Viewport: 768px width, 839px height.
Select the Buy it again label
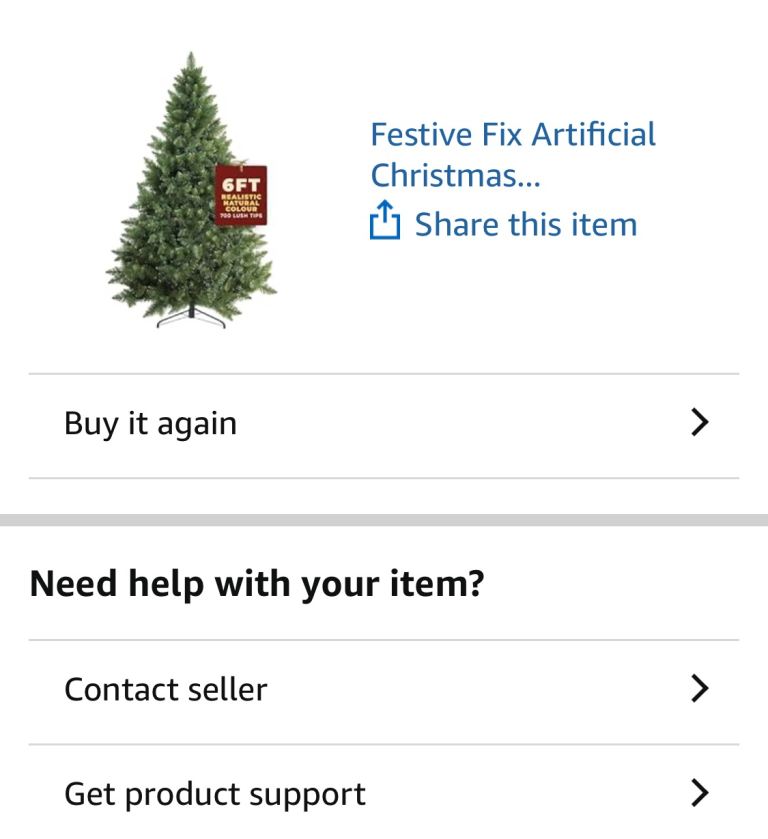tap(150, 424)
